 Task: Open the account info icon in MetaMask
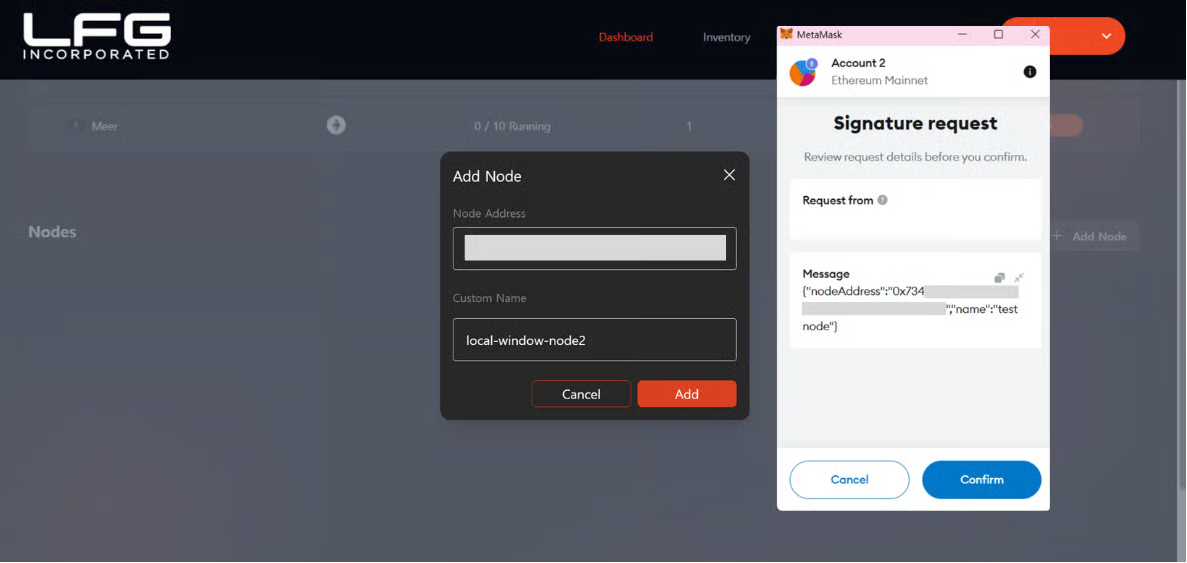point(1030,72)
